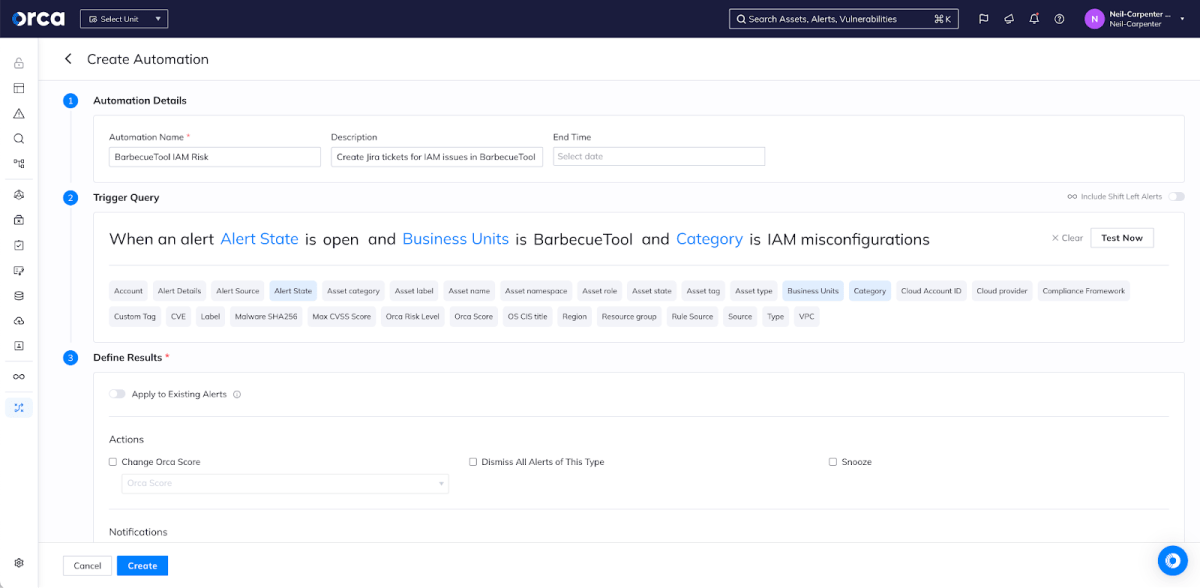
Task: Go back using the arrow beside Create Automation
Action: [x=68, y=59]
